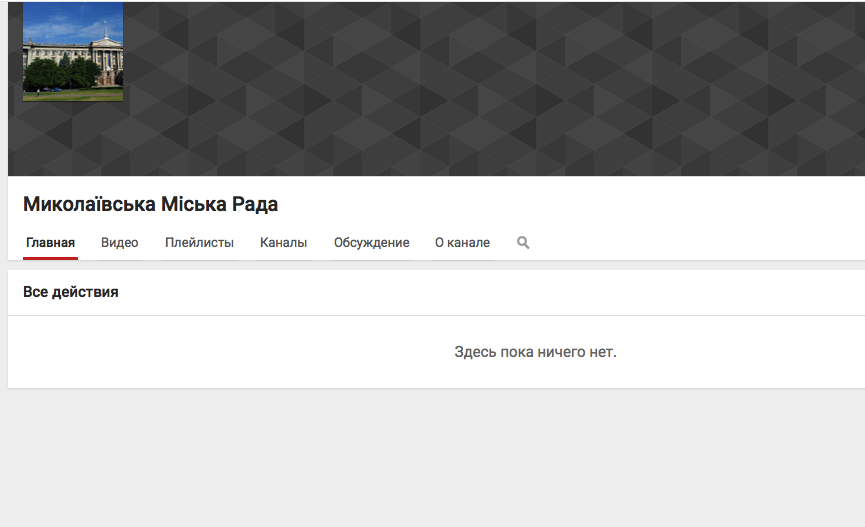Click the green trees in the avatar image
865x527 pixels.
point(45,75)
